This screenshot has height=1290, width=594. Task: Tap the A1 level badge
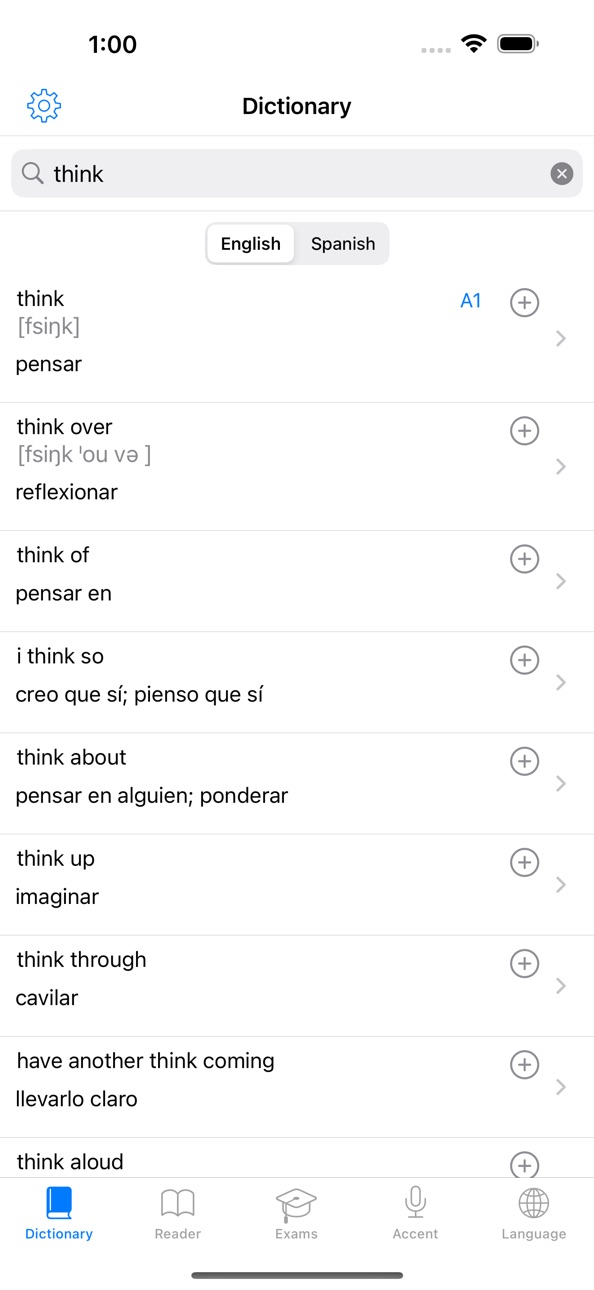(471, 301)
